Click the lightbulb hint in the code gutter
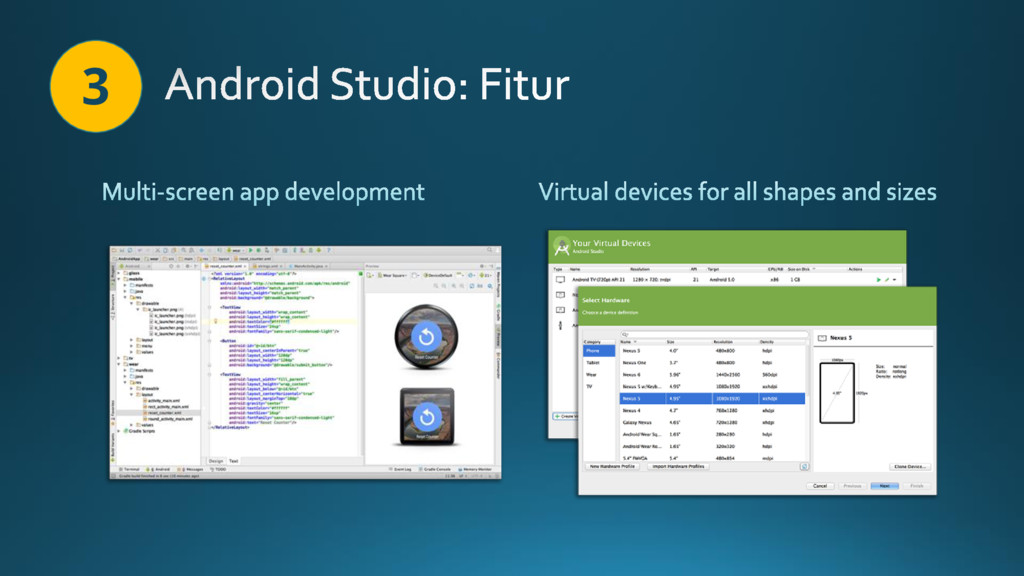This screenshot has height=576, width=1024. (216, 321)
